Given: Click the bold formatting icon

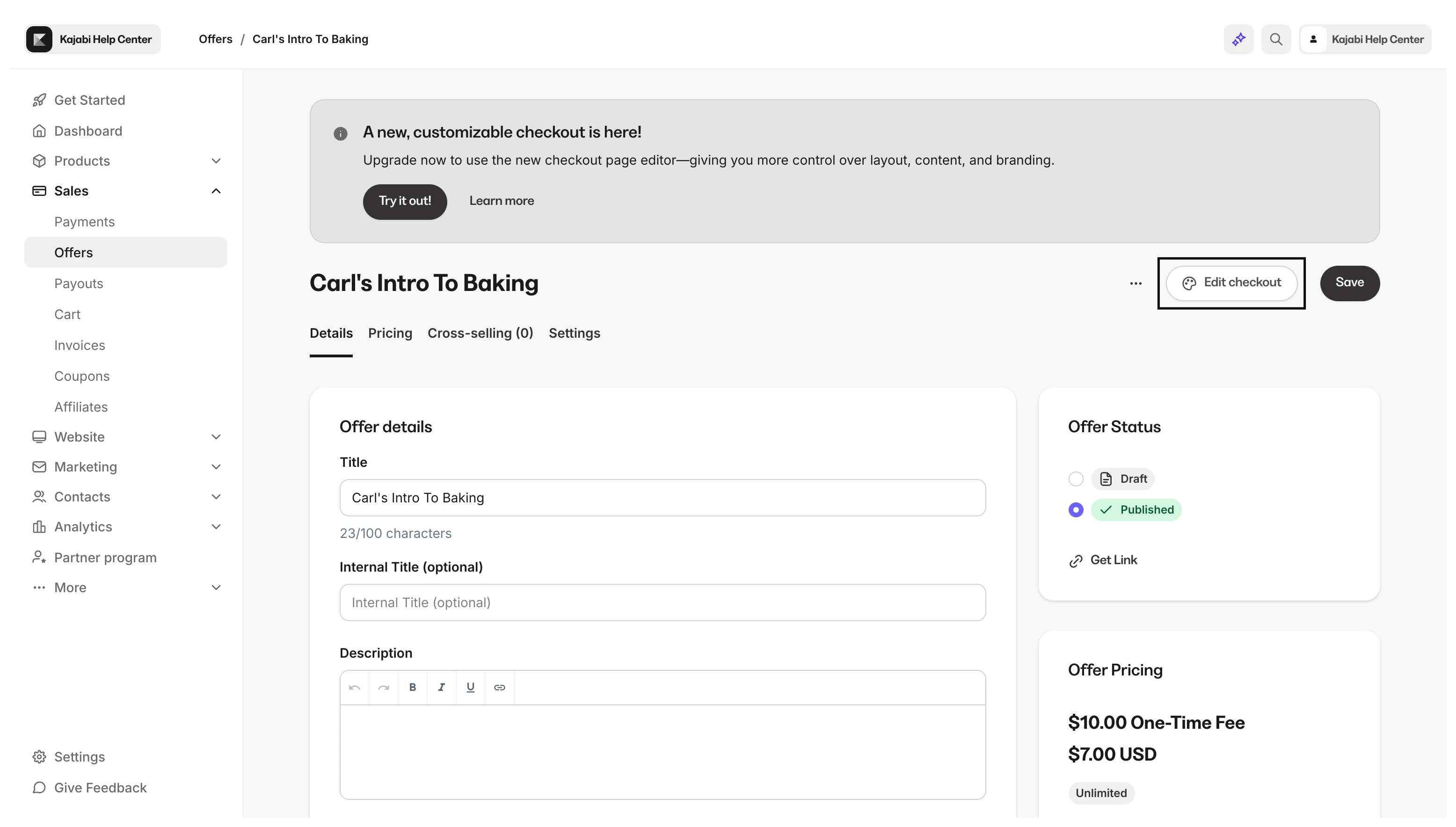Looking at the screenshot, I should (413, 687).
